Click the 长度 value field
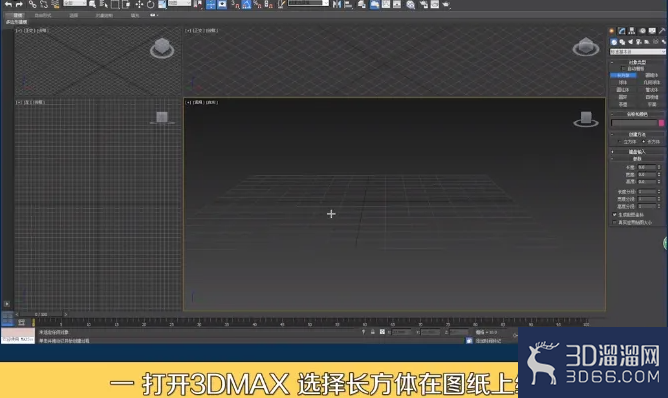 point(647,167)
